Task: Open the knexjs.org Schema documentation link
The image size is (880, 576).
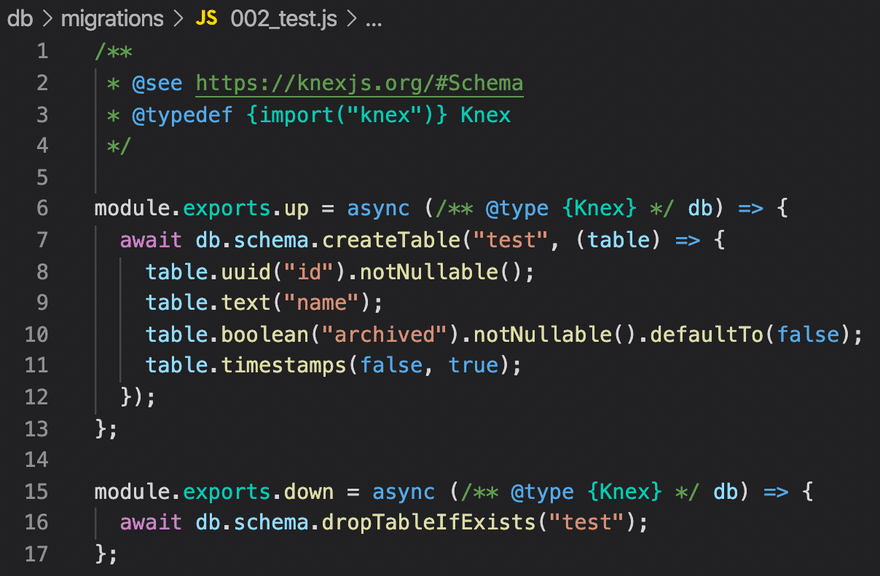Action: point(359,83)
